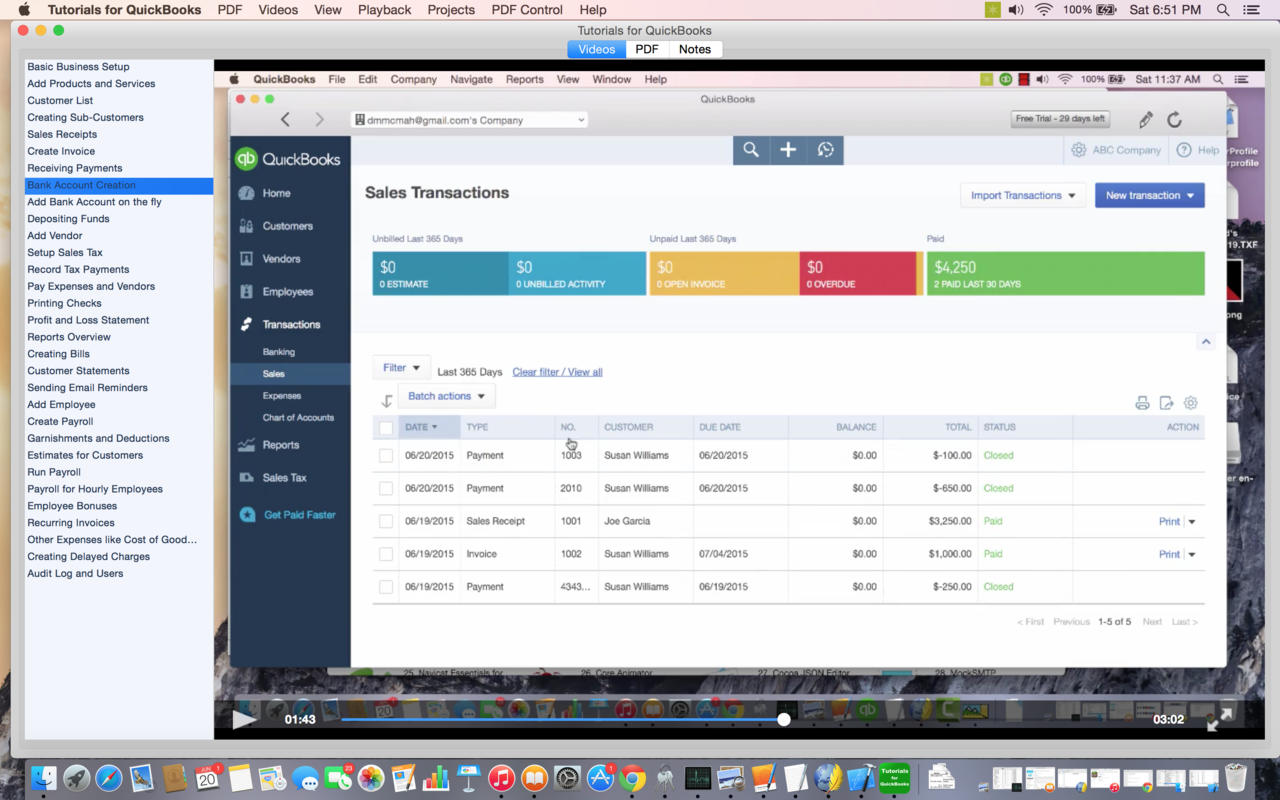Image resolution: width=1280 pixels, height=800 pixels.
Task: Open the QuickBooks Help question icon
Action: [x=1184, y=150]
